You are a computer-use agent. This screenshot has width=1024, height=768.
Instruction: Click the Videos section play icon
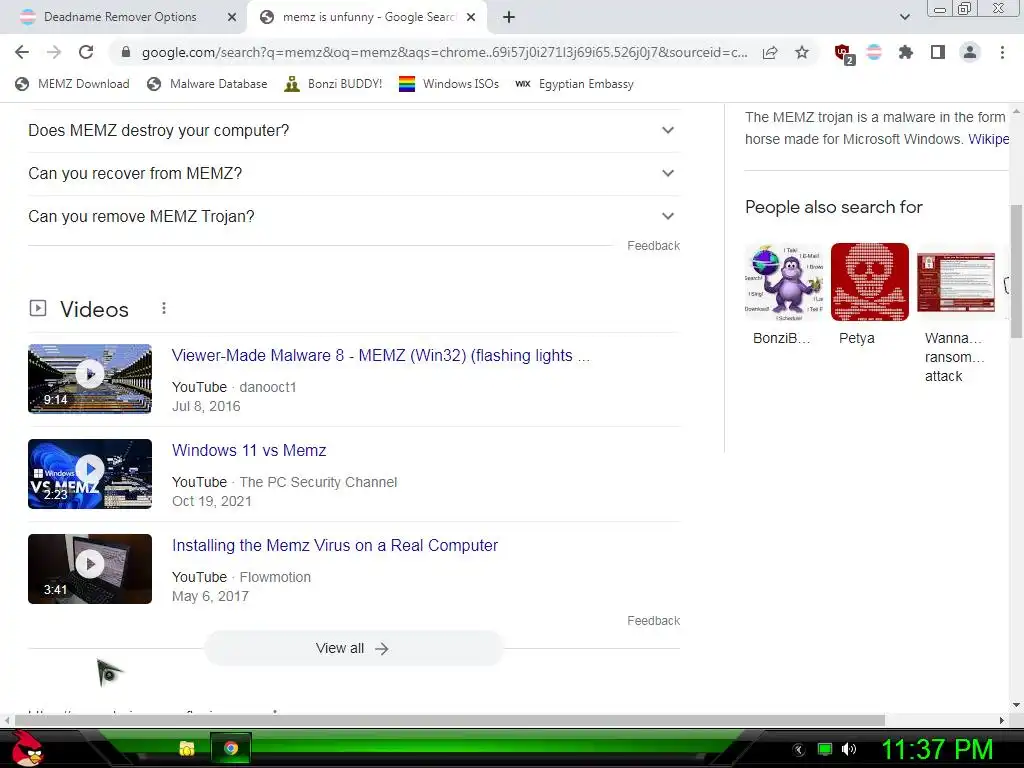click(x=38, y=308)
